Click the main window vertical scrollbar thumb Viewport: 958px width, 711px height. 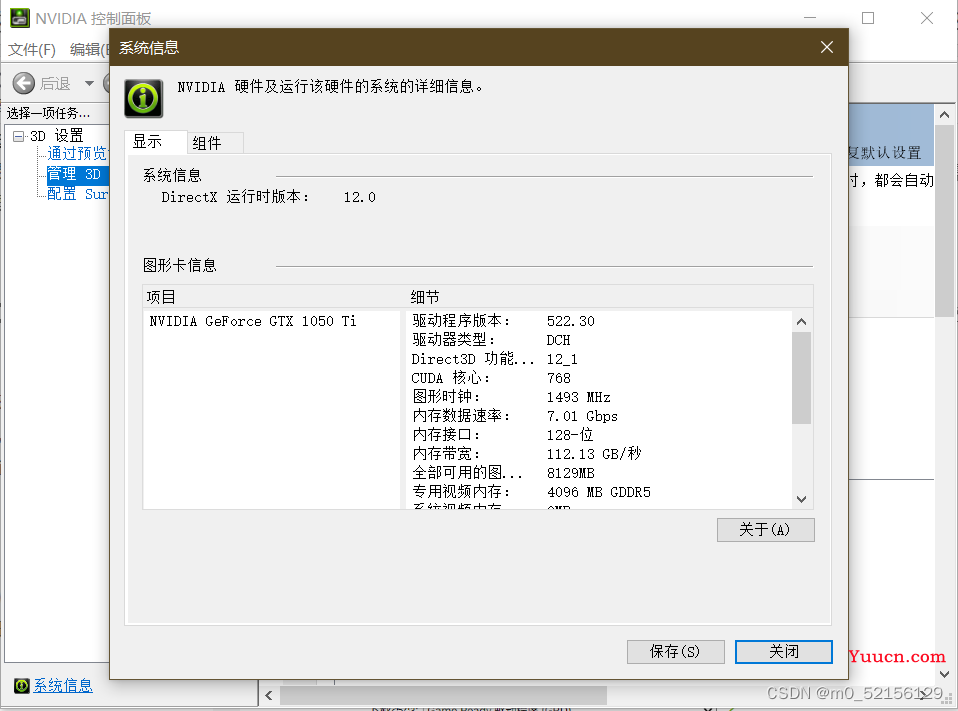click(x=945, y=221)
